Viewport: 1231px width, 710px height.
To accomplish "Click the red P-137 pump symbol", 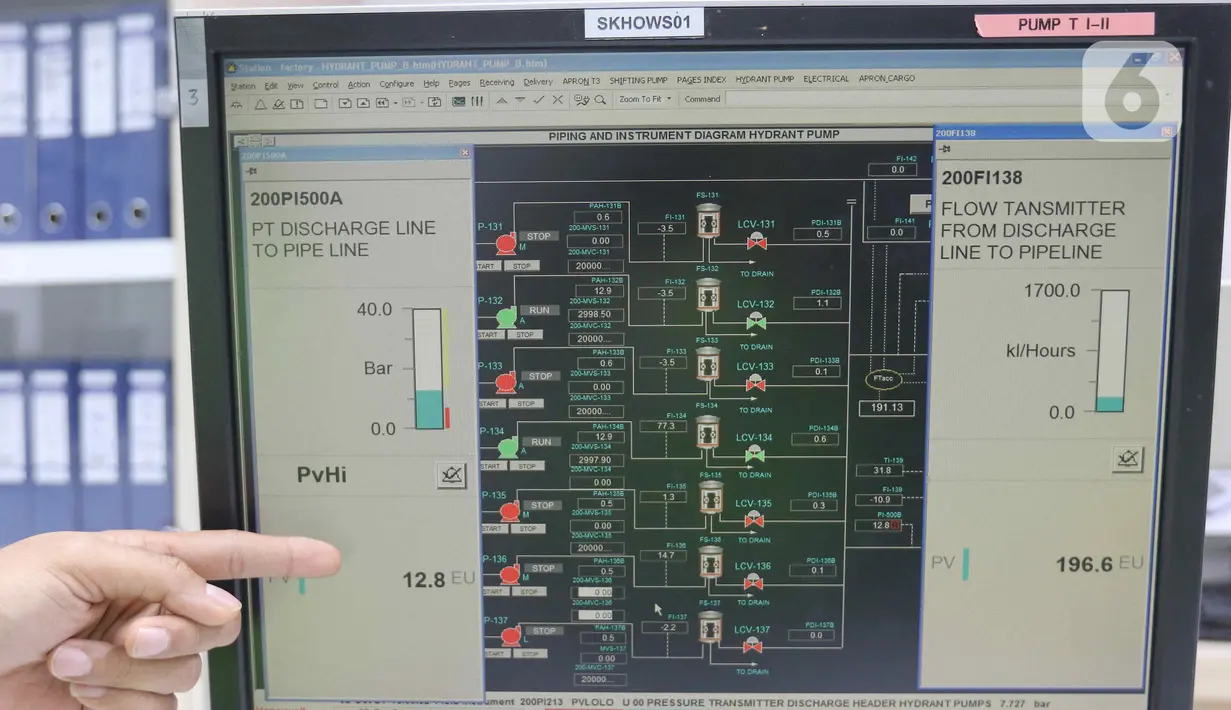I will pos(511,636).
